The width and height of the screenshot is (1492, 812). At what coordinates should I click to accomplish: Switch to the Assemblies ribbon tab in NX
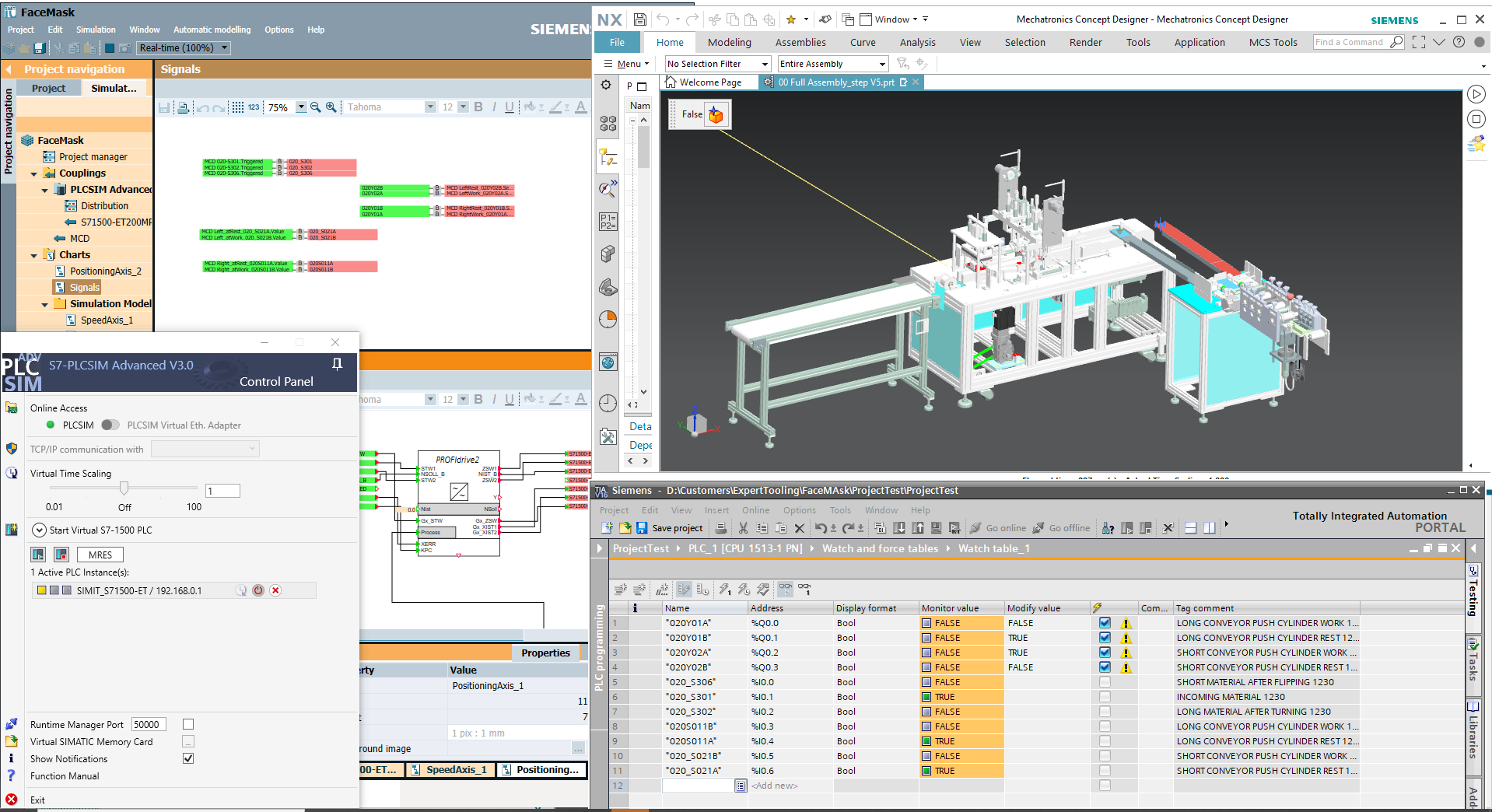point(800,42)
